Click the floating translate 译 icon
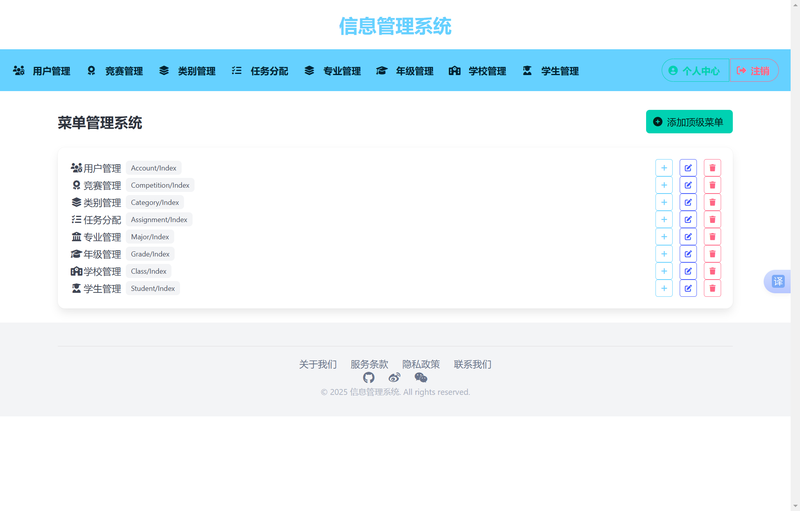The height and width of the screenshot is (511, 800). [x=778, y=281]
